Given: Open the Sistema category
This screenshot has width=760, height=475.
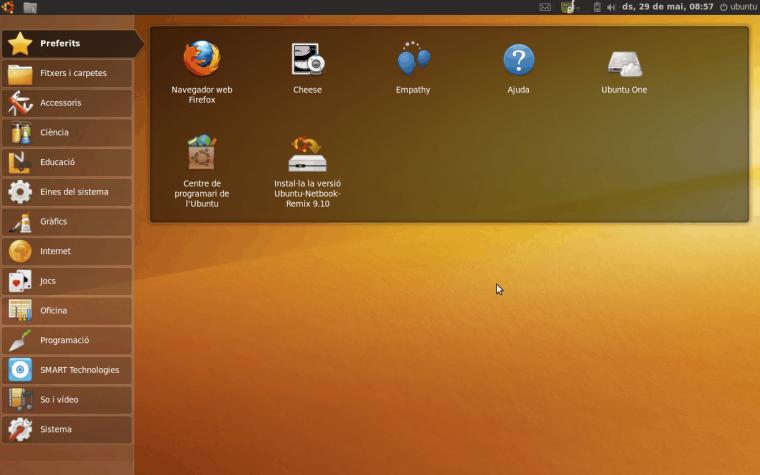Looking at the screenshot, I should click(x=67, y=429).
